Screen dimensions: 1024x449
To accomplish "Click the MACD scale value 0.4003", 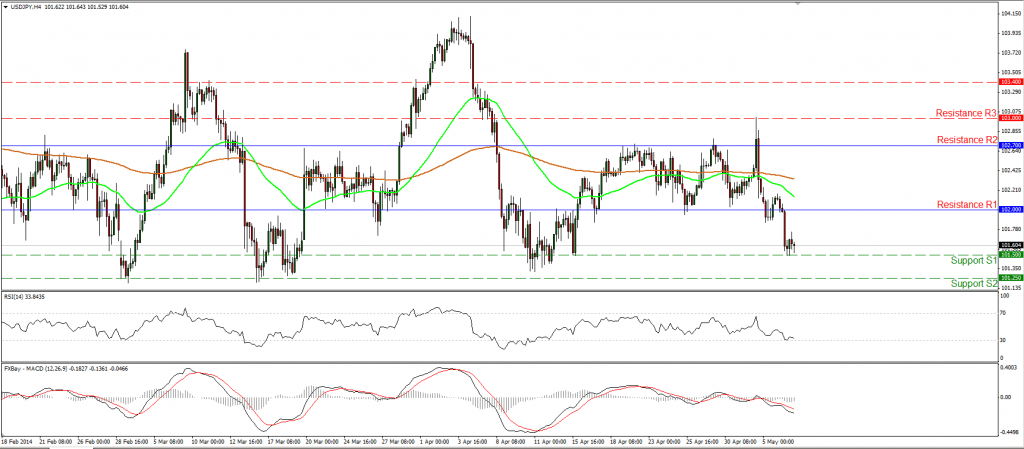I will [x=1010, y=367].
